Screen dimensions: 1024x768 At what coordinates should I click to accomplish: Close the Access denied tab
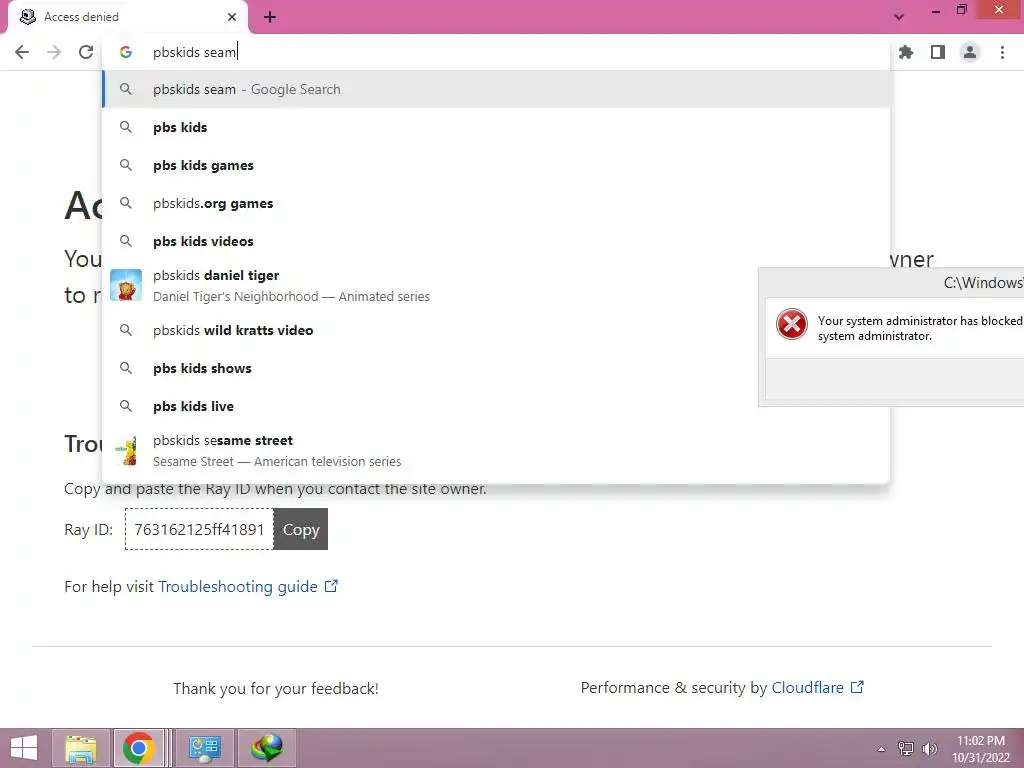tap(232, 17)
